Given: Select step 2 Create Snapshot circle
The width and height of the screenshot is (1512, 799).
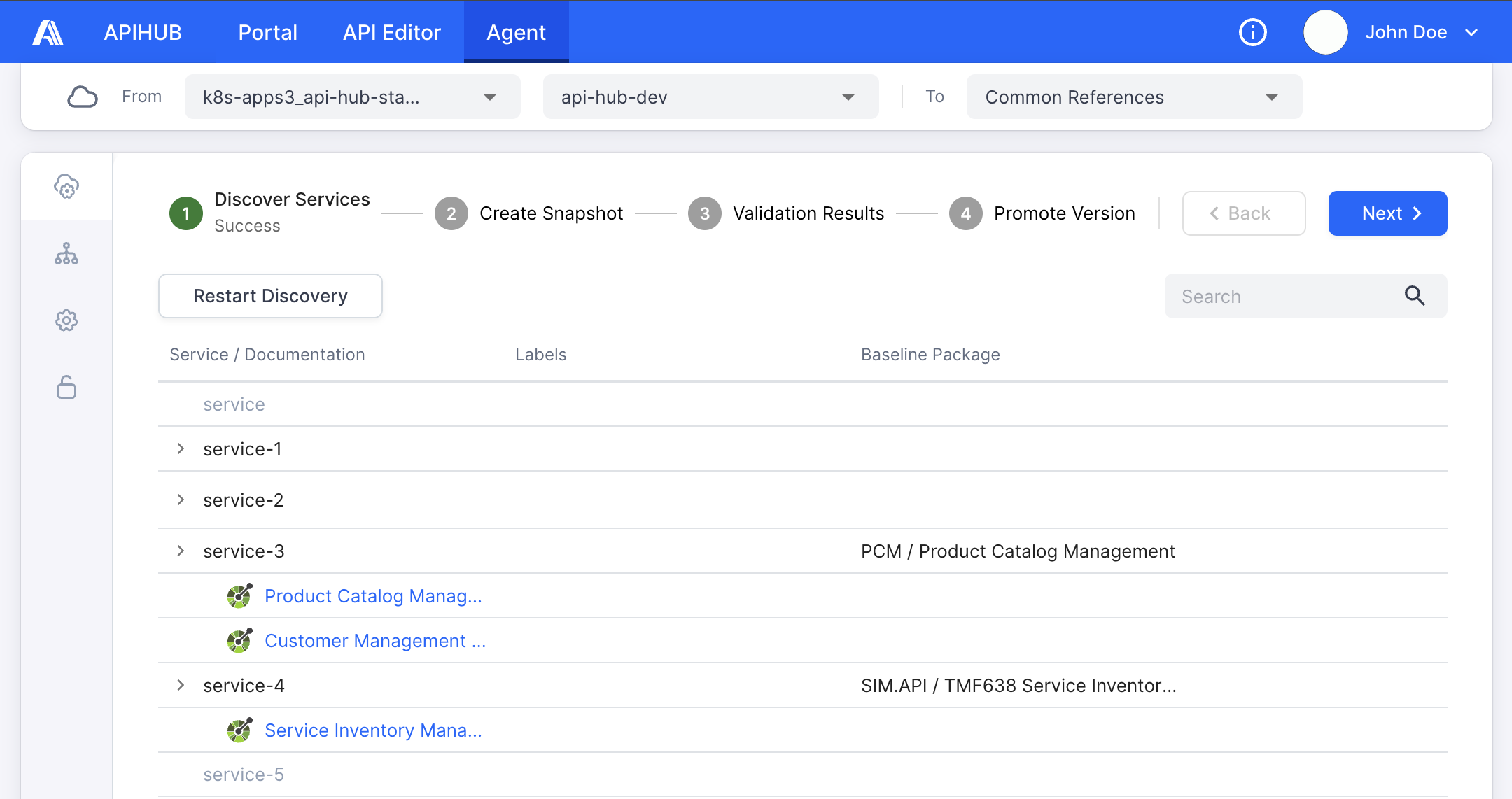Looking at the screenshot, I should coord(451,213).
